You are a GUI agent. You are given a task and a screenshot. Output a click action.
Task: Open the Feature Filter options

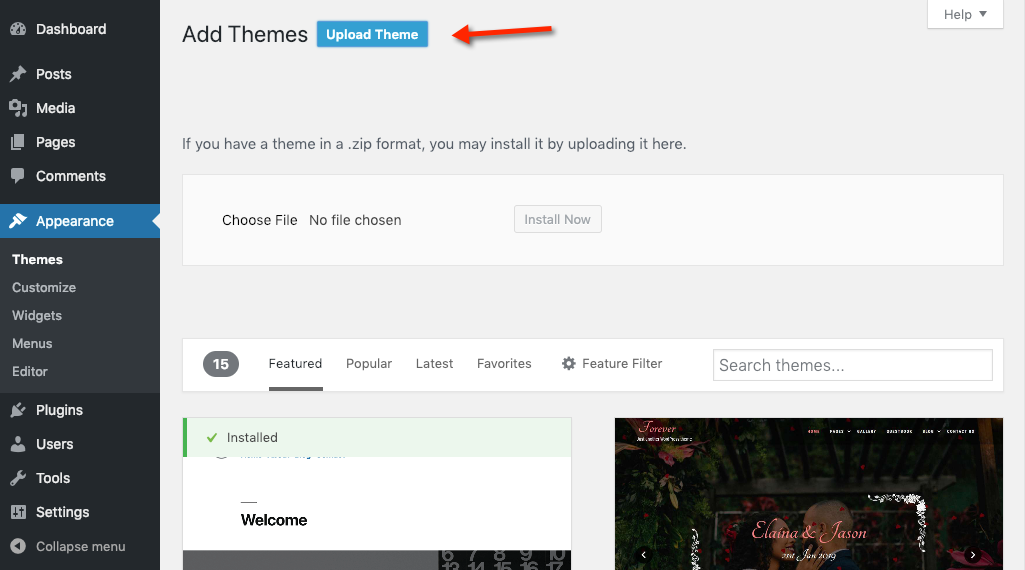(x=612, y=364)
